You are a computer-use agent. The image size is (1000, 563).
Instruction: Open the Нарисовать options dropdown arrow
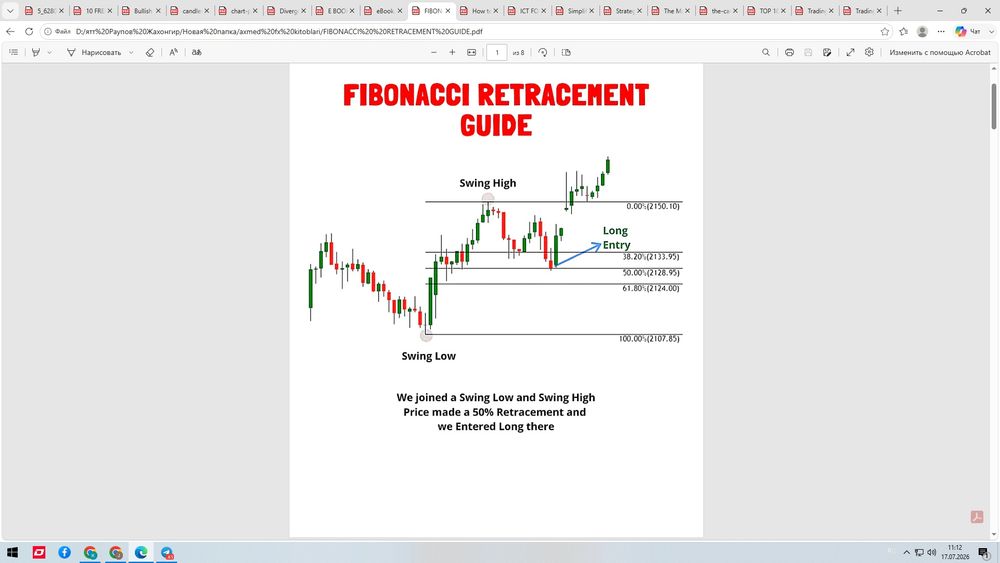coord(131,52)
